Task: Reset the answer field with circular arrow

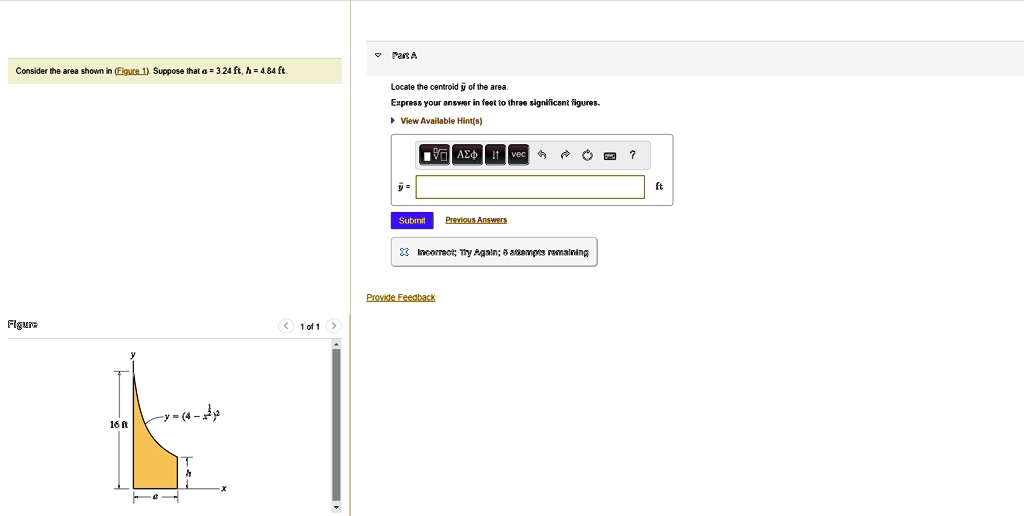Action: 587,155
